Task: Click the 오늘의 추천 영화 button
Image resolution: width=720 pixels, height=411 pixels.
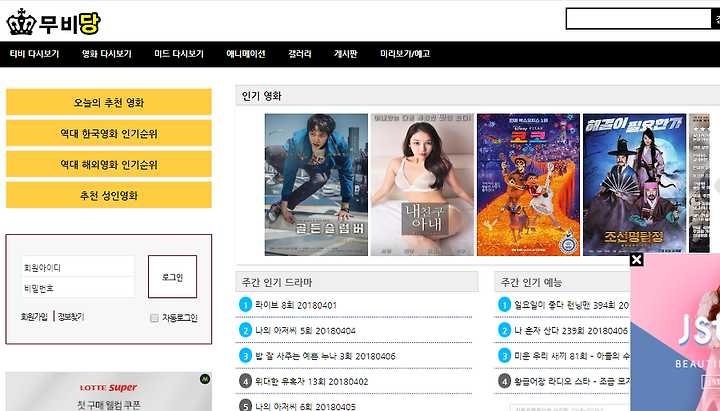Action: coord(109,102)
